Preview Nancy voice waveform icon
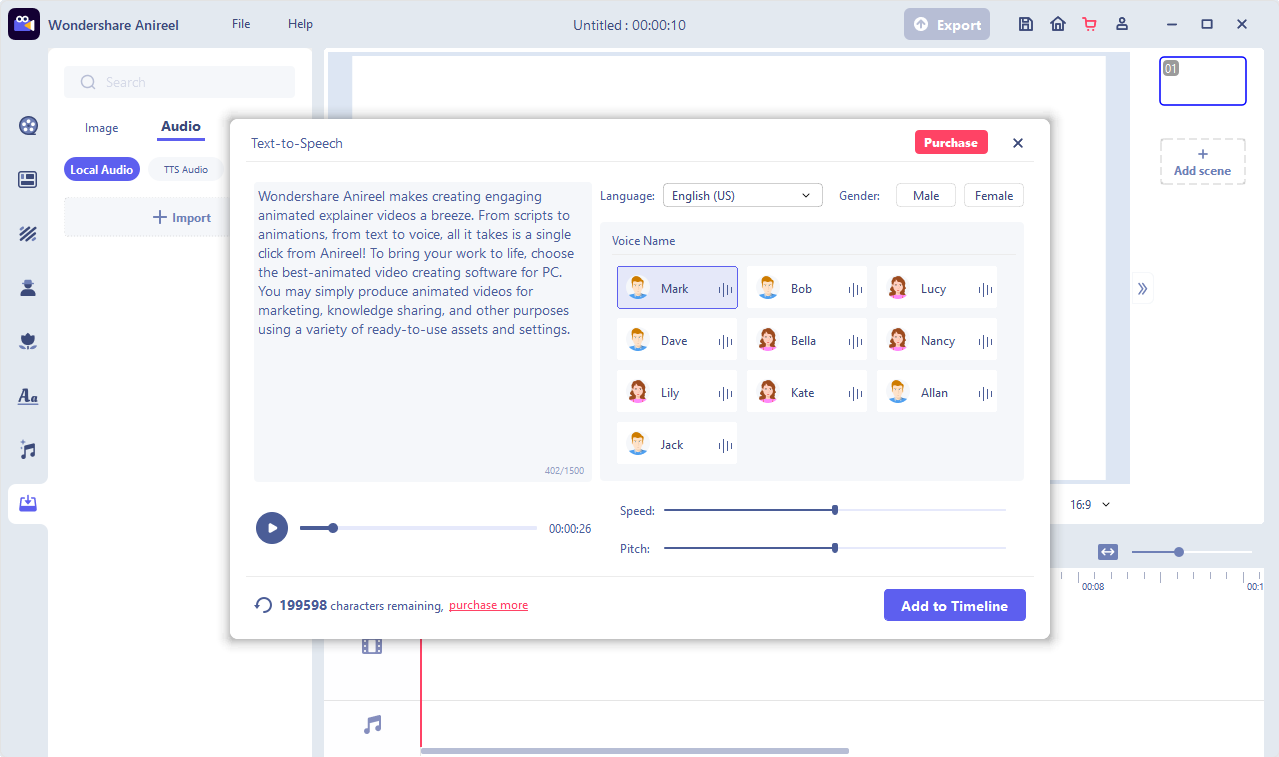Screen dimensions: 1279x757 pos(985,341)
